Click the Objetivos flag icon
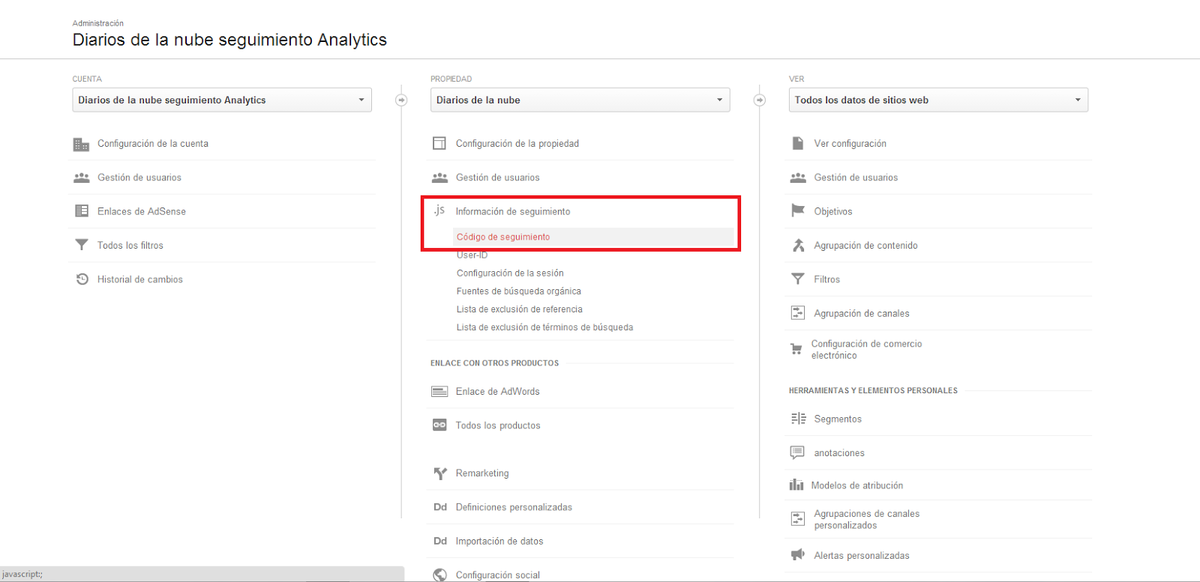 click(x=797, y=211)
